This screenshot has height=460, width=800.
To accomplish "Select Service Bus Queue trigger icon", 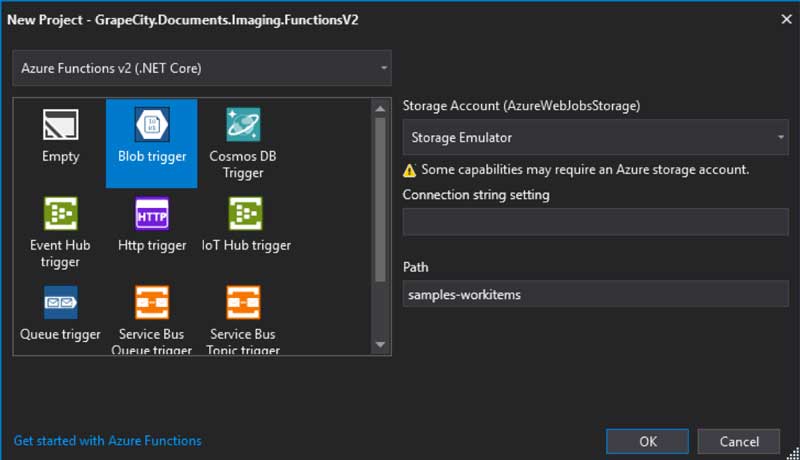I will point(152,302).
